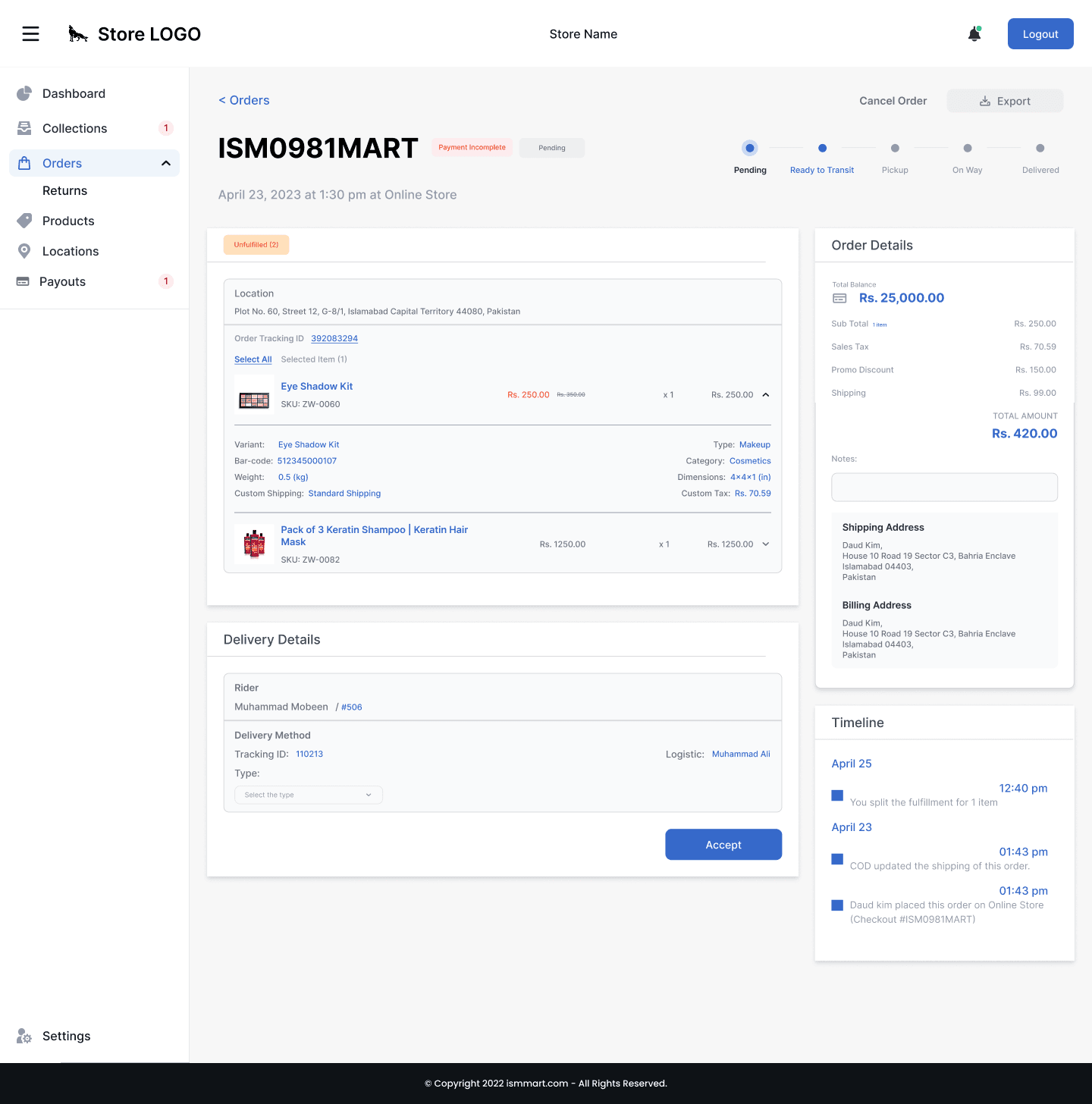Click Cancel Order
Screen dimensions: 1092x1104
pos(893,101)
